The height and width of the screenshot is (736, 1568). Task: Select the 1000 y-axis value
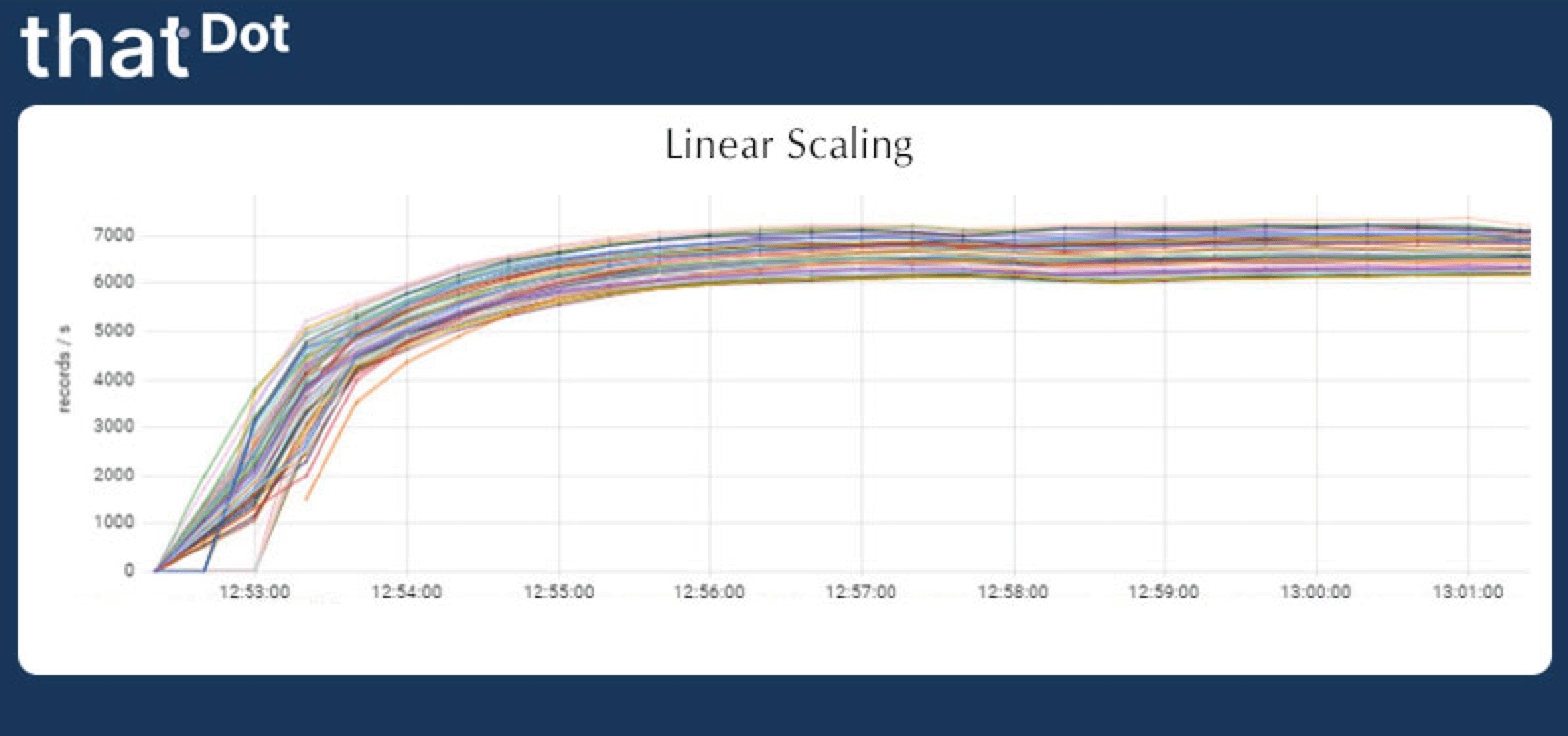(x=115, y=522)
